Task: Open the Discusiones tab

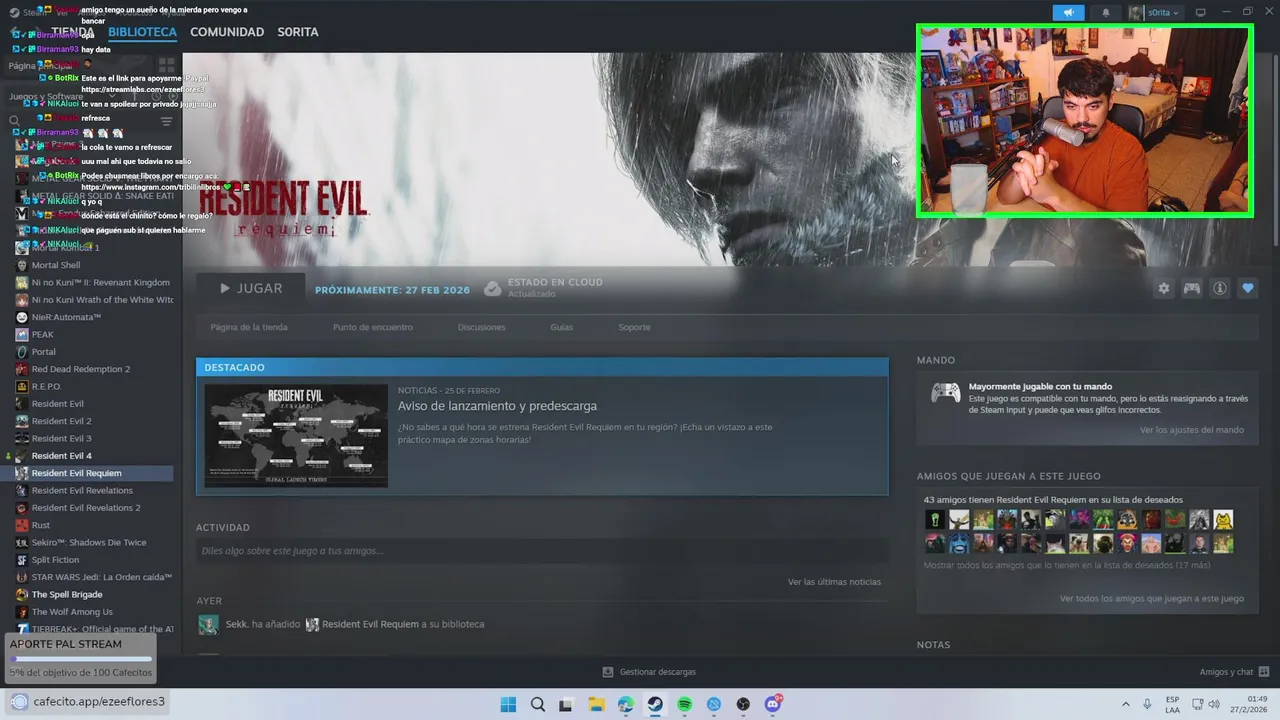Action: pyautogui.click(x=481, y=327)
